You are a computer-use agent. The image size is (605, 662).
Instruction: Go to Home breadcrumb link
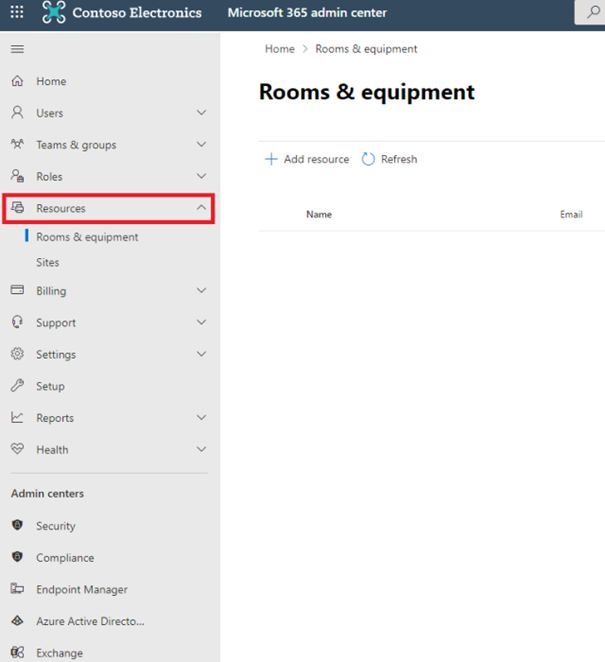coord(279,49)
